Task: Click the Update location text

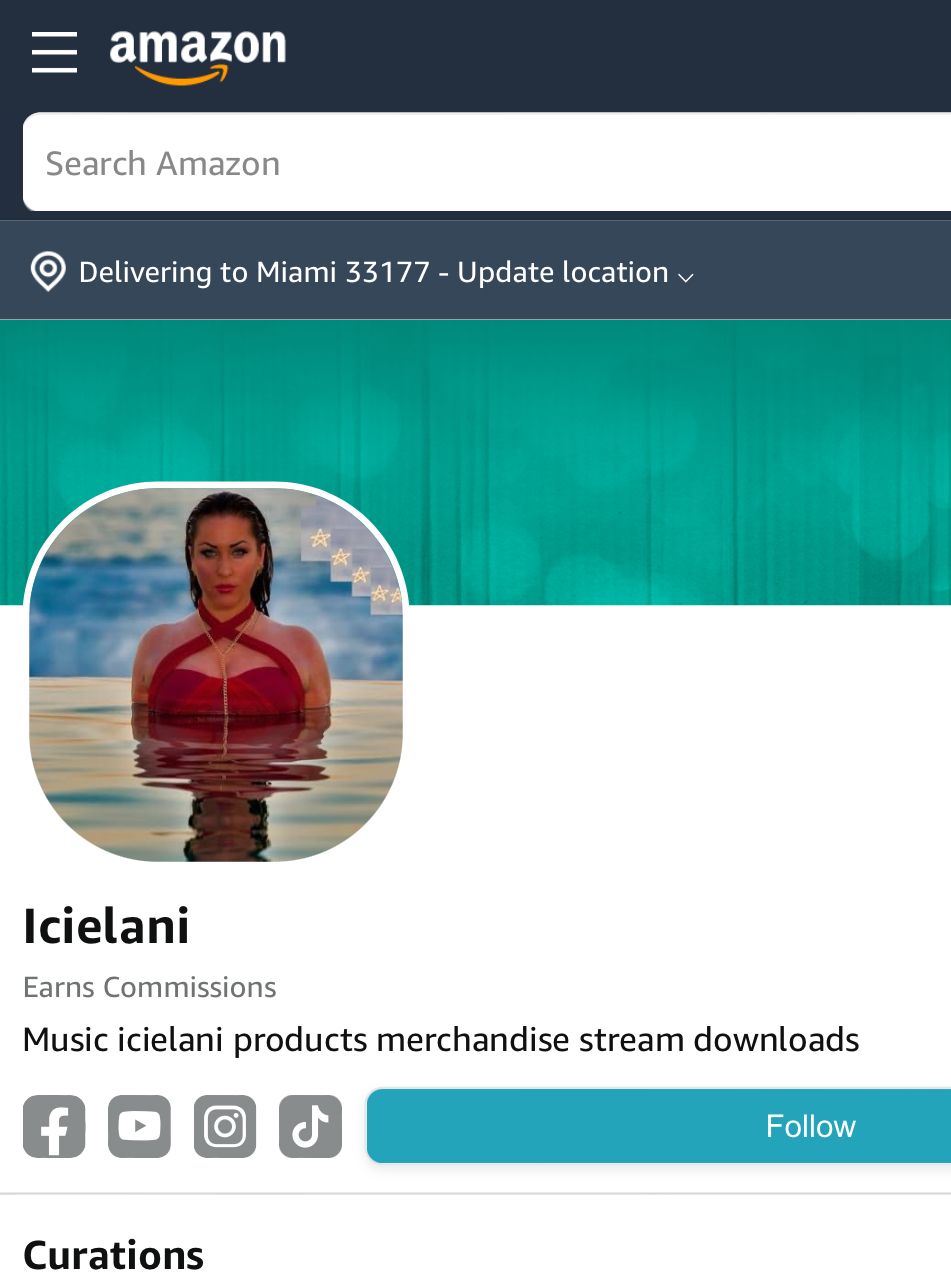Action: 563,272
